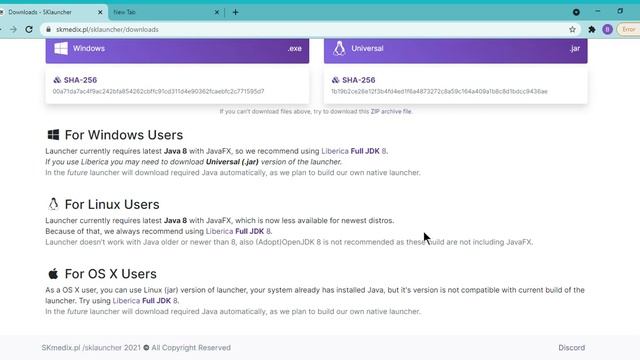The height and width of the screenshot is (360, 640).
Task: Open Liberica Full JDK 8 link in Windows section
Action: coord(353,151)
